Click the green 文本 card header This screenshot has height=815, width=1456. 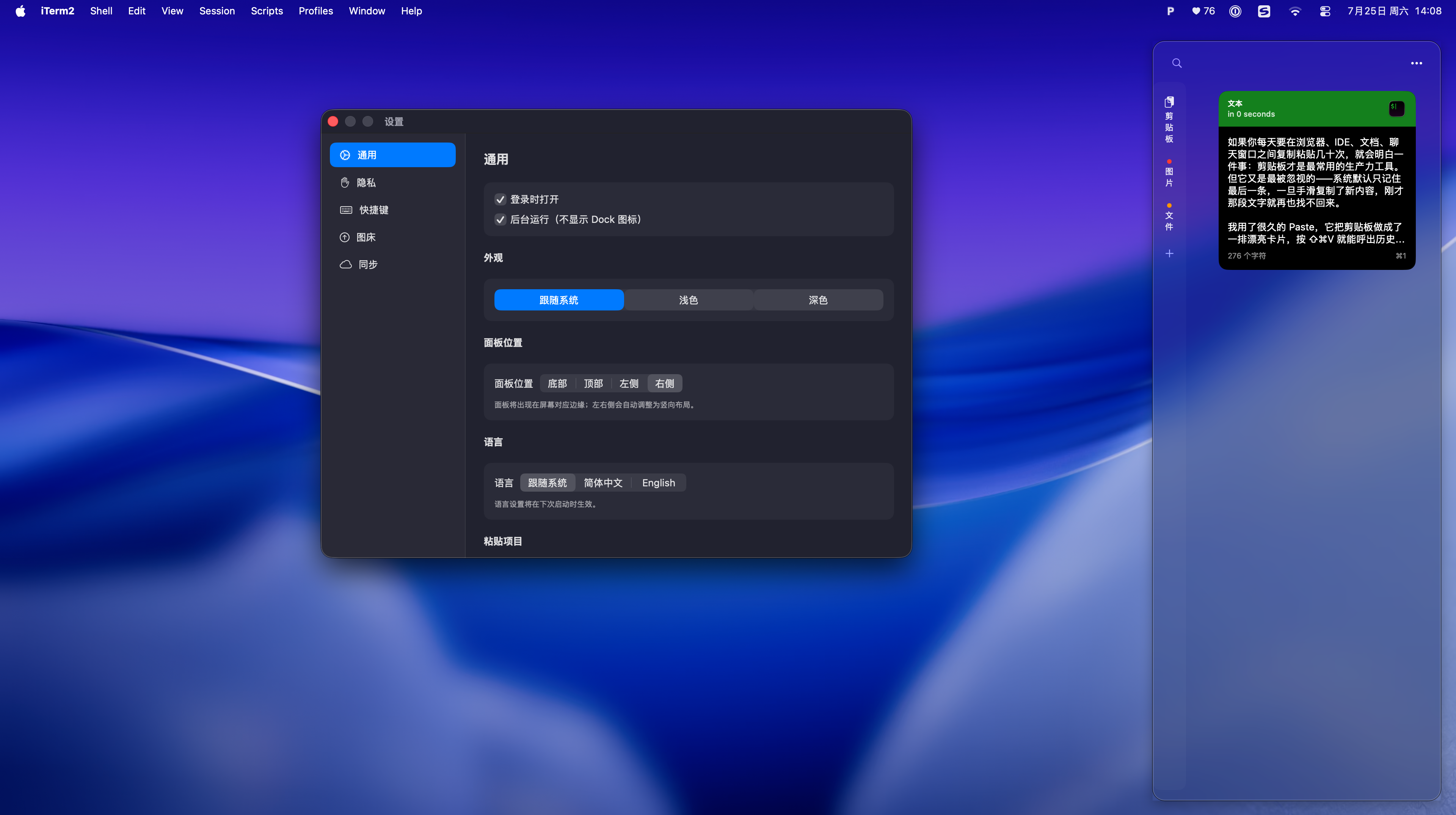[x=1316, y=108]
